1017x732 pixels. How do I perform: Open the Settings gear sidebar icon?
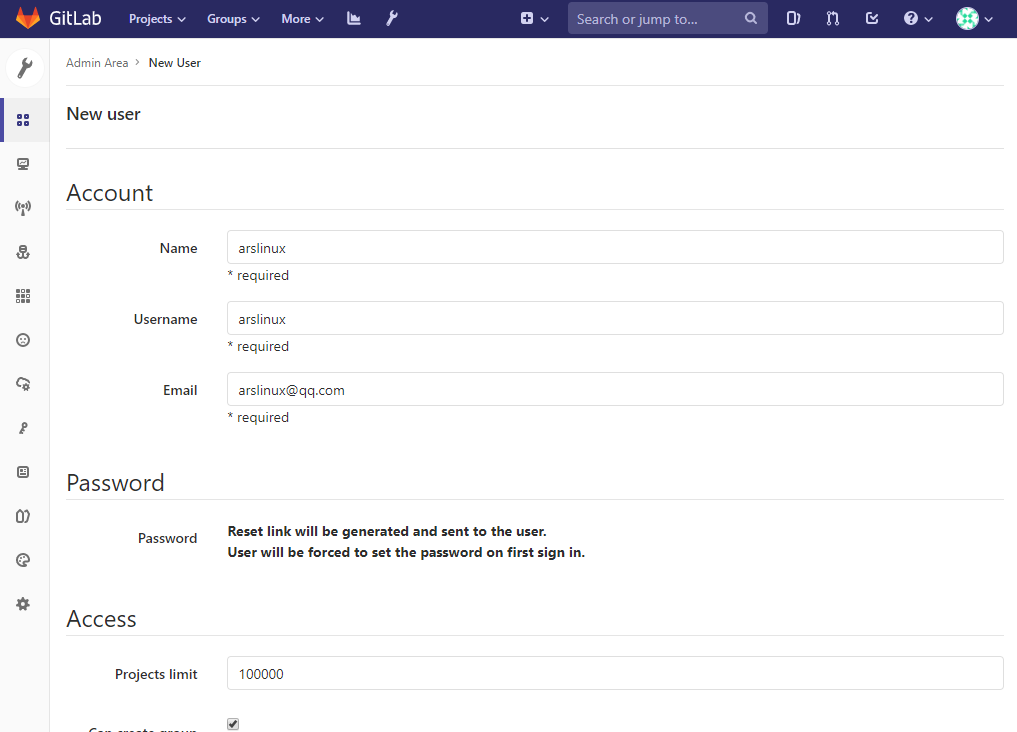pyautogui.click(x=23, y=604)
